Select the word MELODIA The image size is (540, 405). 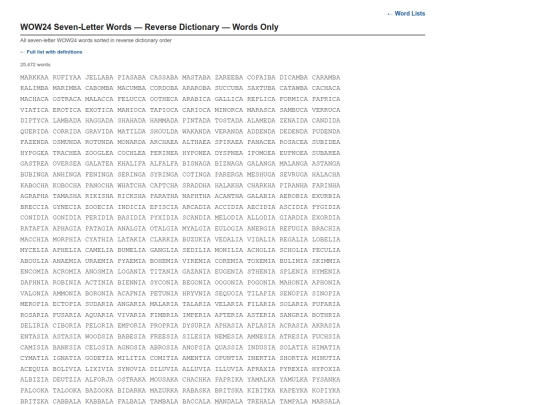229,218
